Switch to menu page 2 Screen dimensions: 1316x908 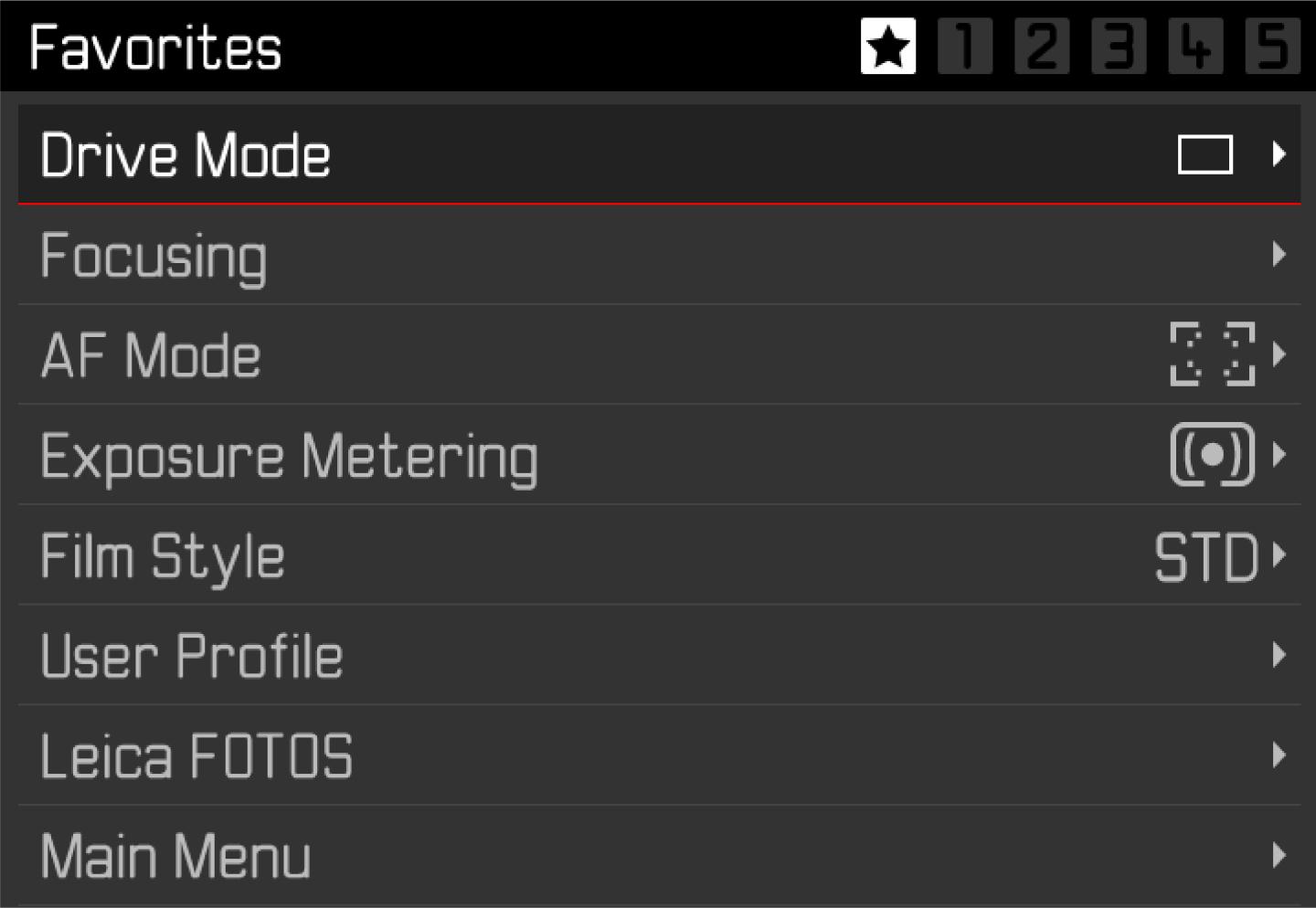(1042, 47)
